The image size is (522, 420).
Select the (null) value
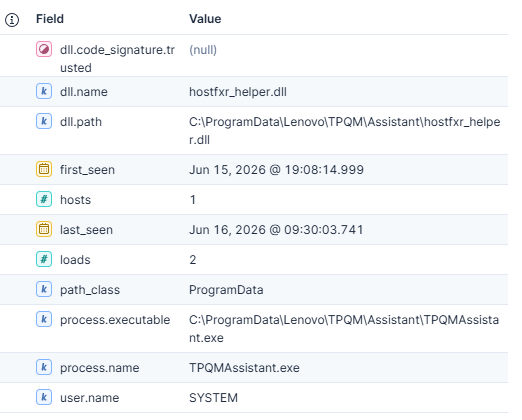(203, 50)
